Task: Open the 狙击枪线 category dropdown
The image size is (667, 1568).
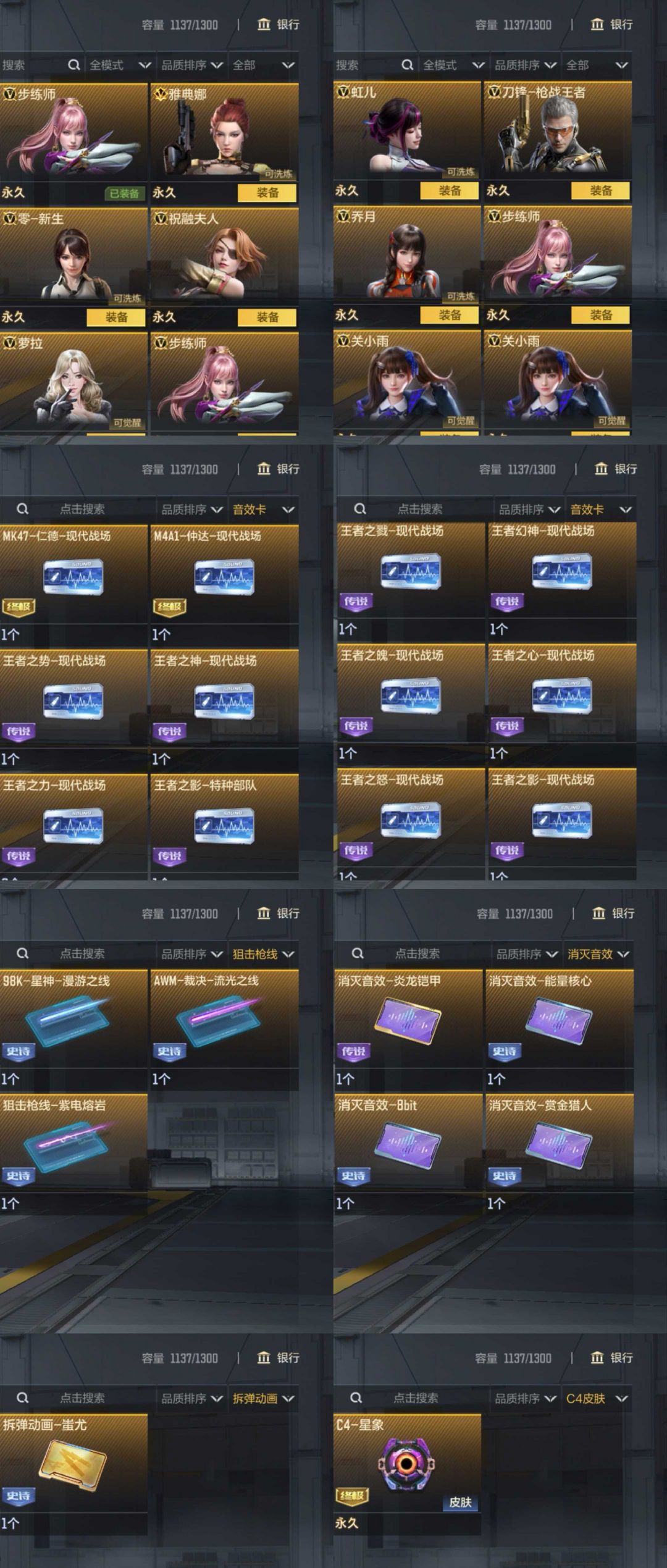Action: click(263, 954)
